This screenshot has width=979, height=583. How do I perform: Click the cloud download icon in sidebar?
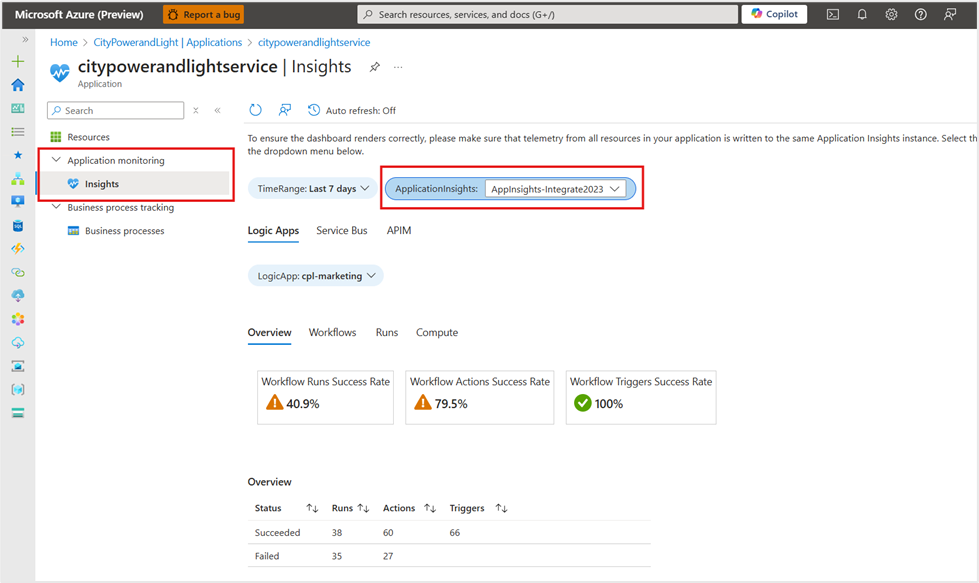click(x=18, y=295)
